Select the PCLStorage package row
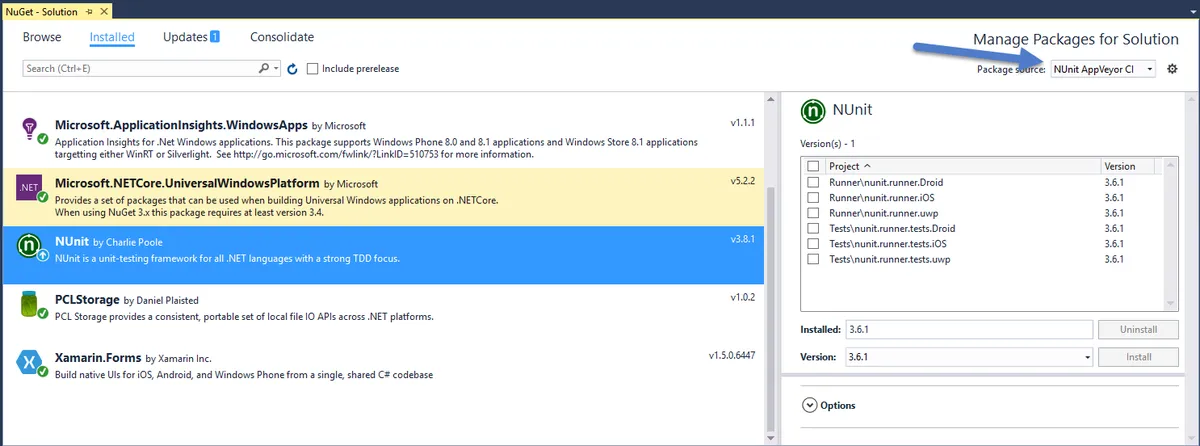The image size is (1200, 446). coord(382,314)
